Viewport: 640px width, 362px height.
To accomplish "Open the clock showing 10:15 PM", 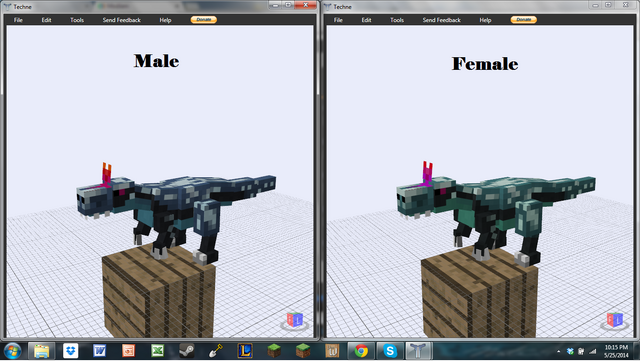I will pos(616,351).
